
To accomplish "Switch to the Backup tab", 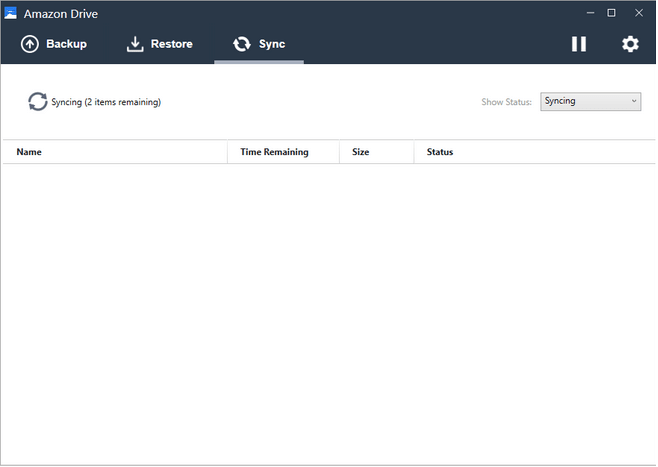I will coord(66,44).
